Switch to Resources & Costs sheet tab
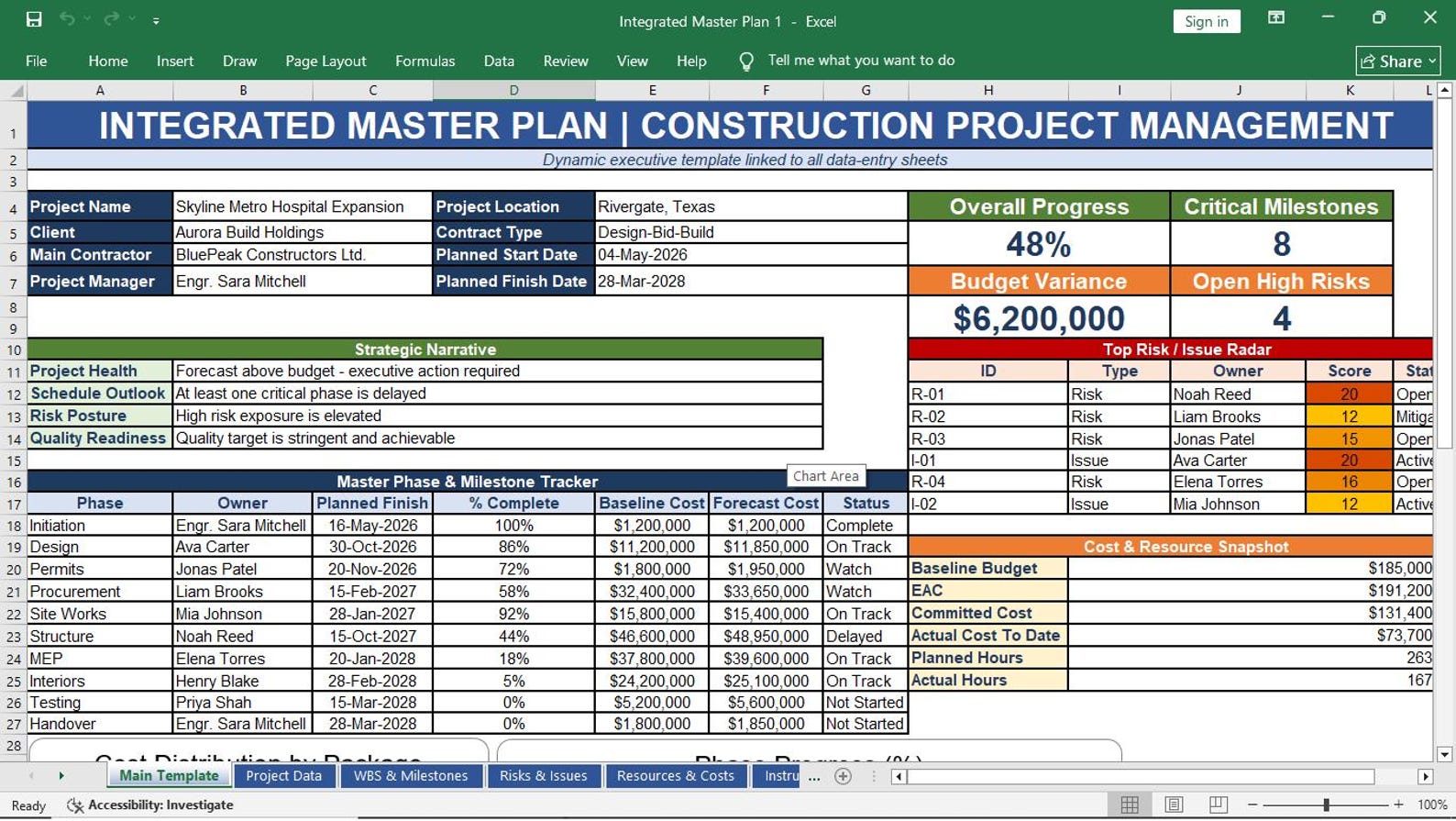The width and height of the screenshot is (1456, 821). (676, 776)
